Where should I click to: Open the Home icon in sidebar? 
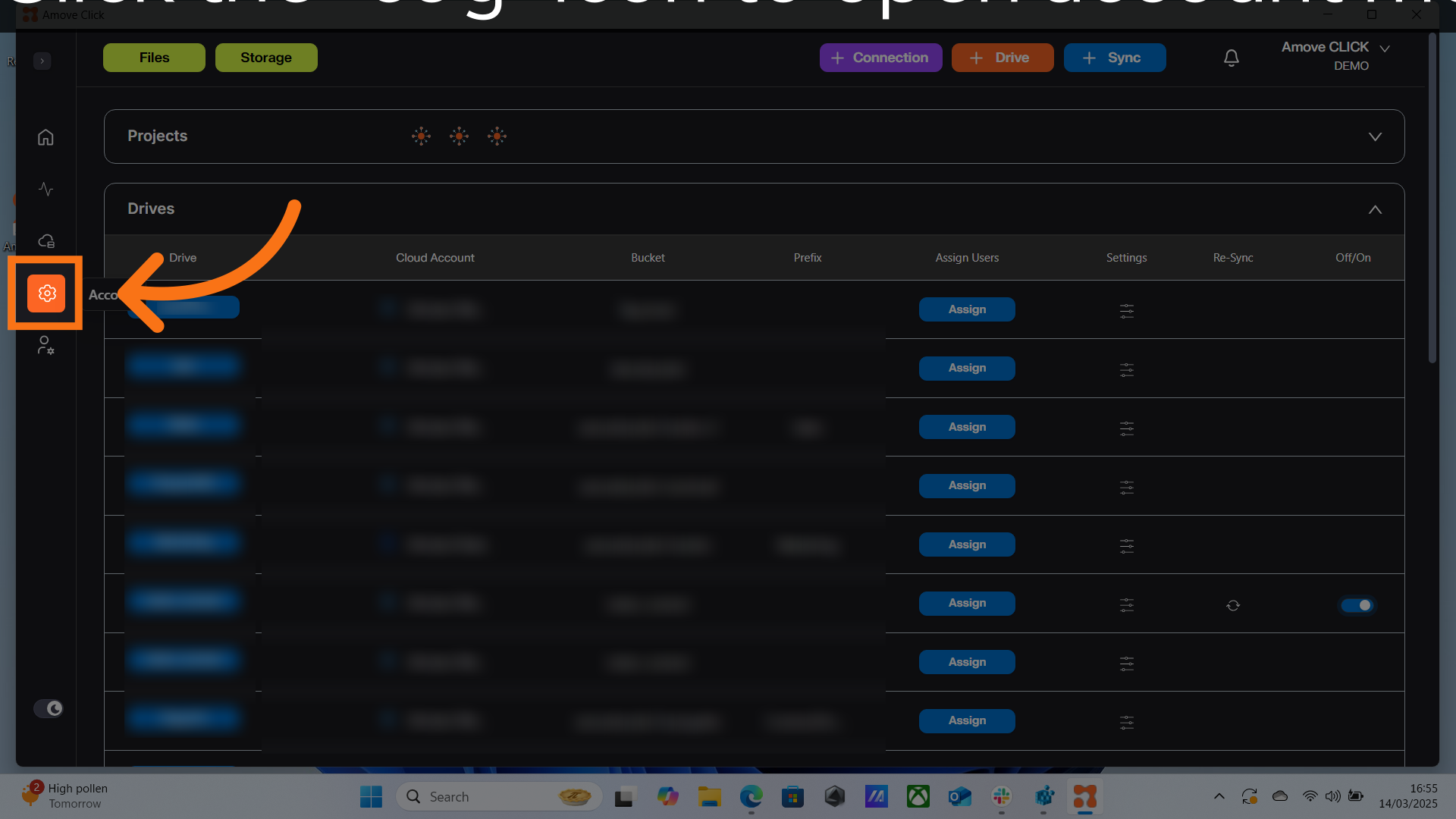point(45,137)
